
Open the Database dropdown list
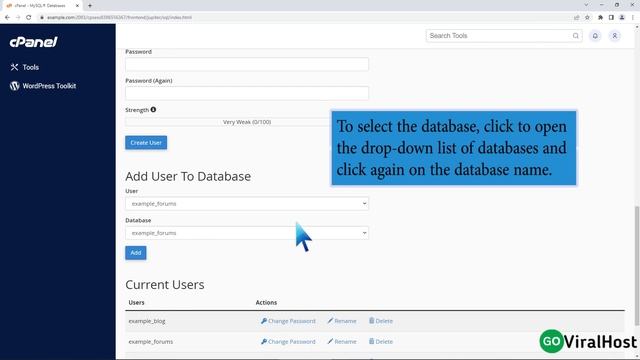click(x=247, y=233)
